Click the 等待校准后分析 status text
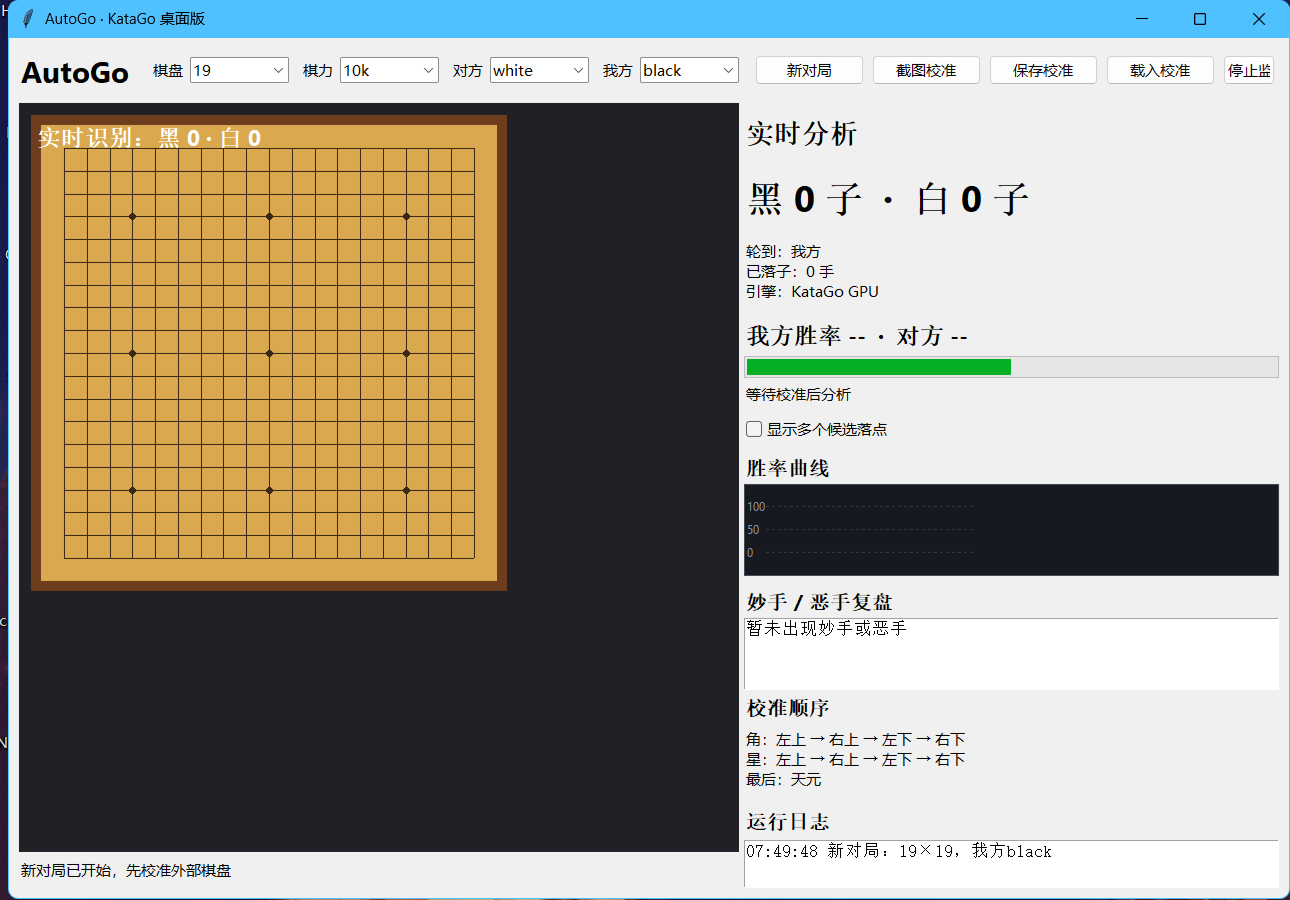Image resolution: width=1290 pixels, height=900 pixels. pos(799,395)
